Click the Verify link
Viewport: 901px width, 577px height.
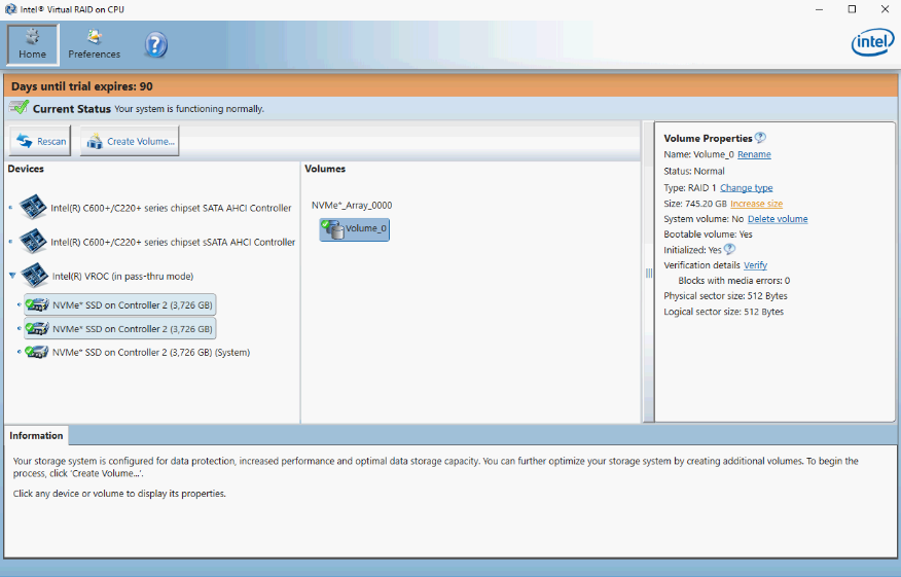pyautogui.click(x=755, y=266)
